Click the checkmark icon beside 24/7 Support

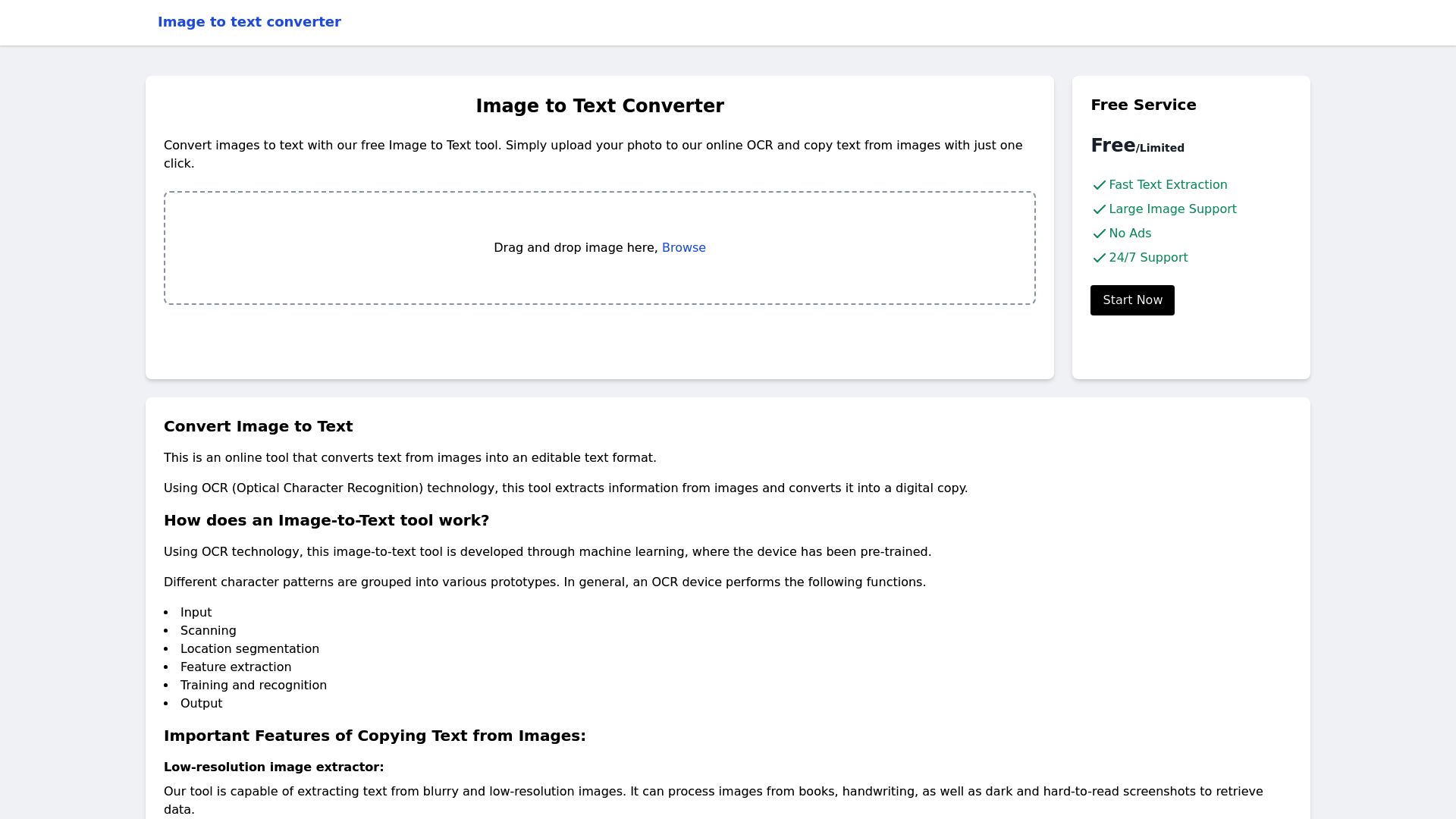[1100, 258]
